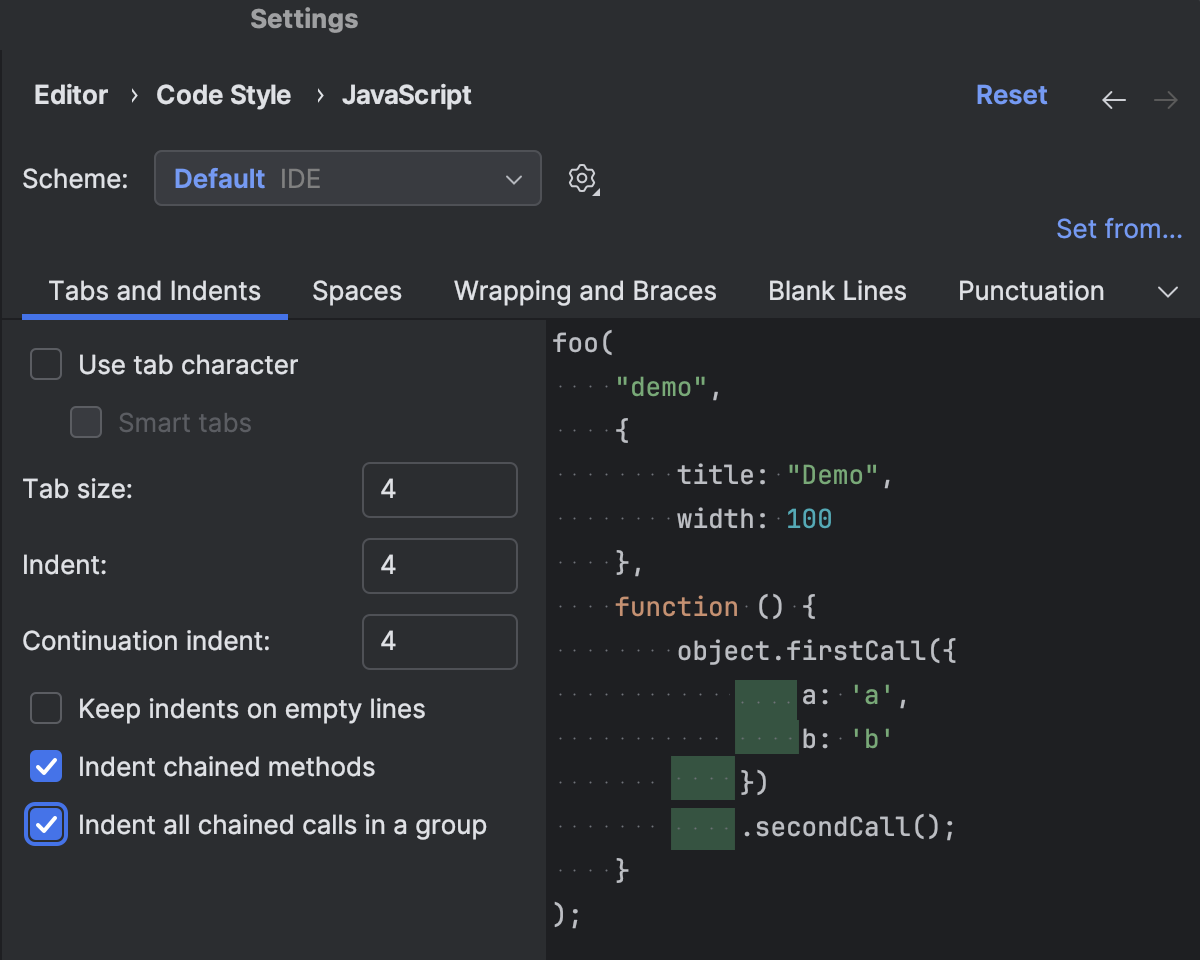Viewport: 1200px width, 960px height.
Task: Expand the hidden tabs overflow chevron
Action: 1167,291
